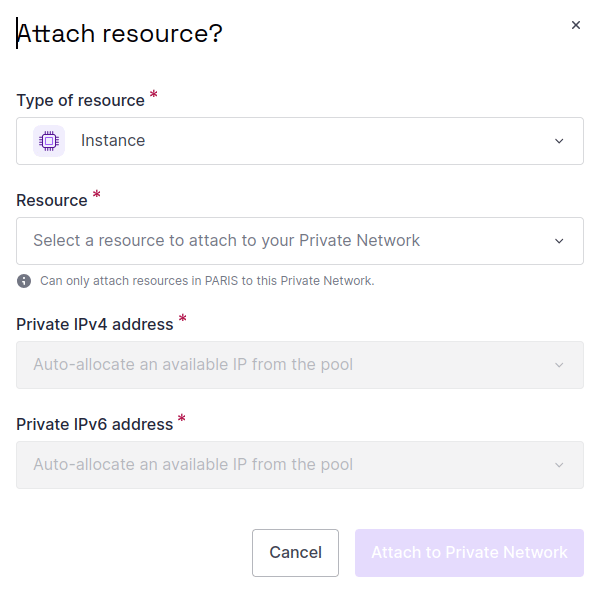Screen dimensions: 597x591
Task: Click the info icon beside PARIS notice
Action: pos(24,281)
